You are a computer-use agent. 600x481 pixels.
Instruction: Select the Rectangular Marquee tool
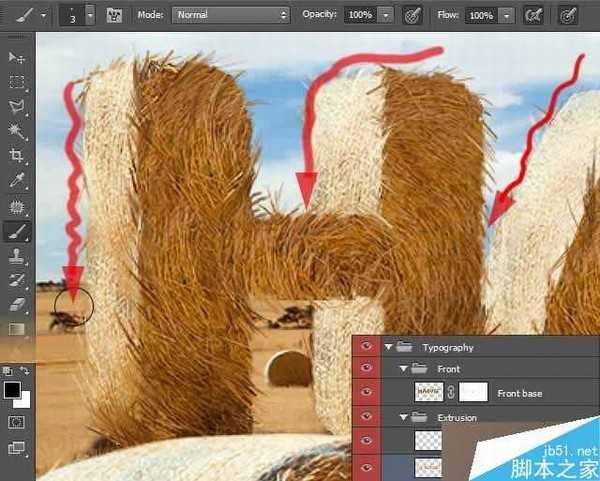point(17,83)
